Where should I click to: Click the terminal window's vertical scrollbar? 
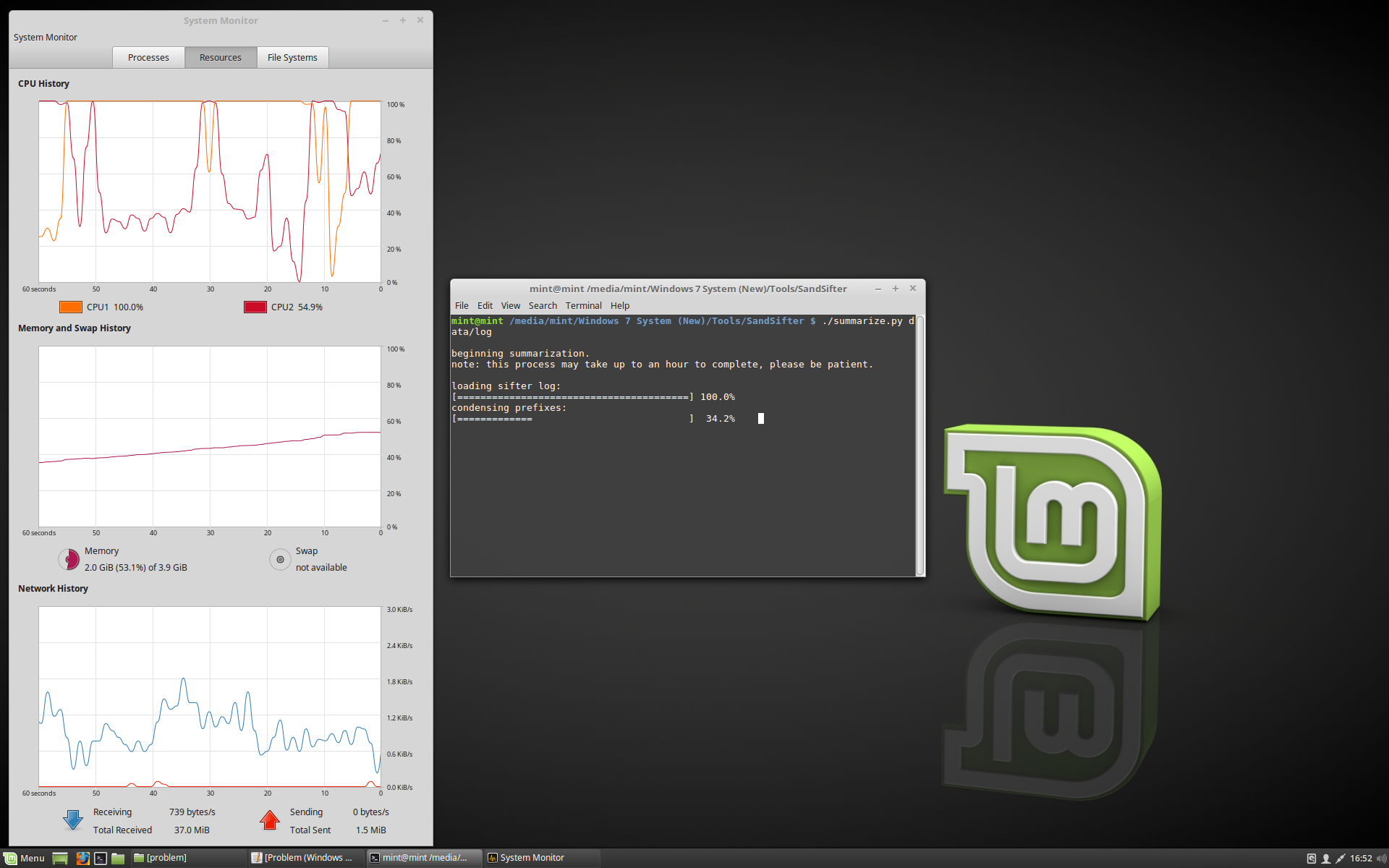point(920,445)
